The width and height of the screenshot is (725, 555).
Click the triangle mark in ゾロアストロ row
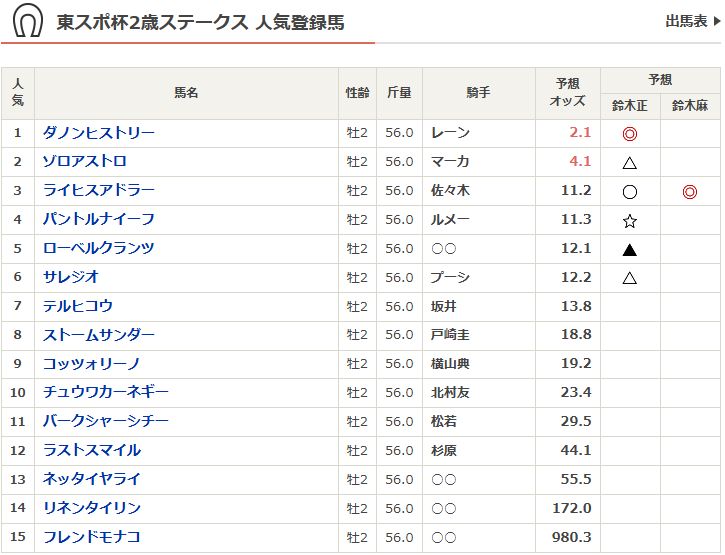coord(629,162)
